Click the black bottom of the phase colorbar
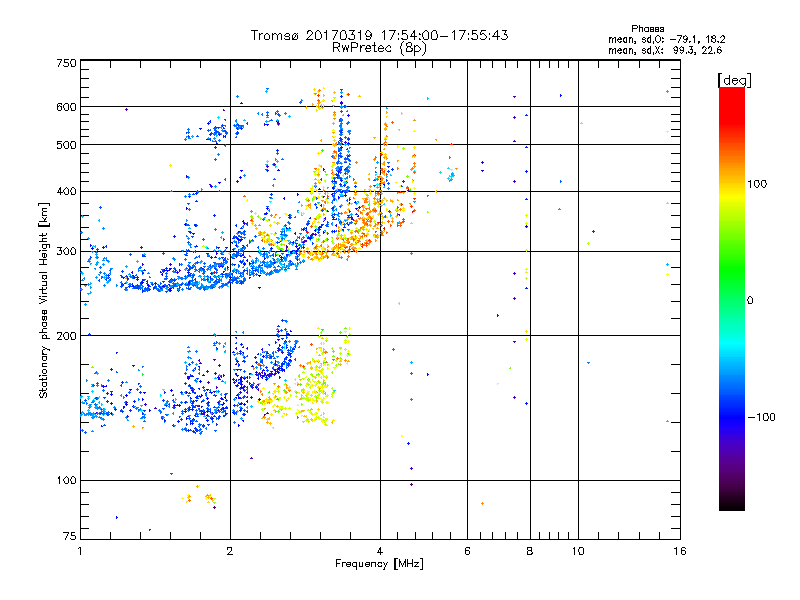Viewport: 800px width, 600px height. (x=732, y=503)
